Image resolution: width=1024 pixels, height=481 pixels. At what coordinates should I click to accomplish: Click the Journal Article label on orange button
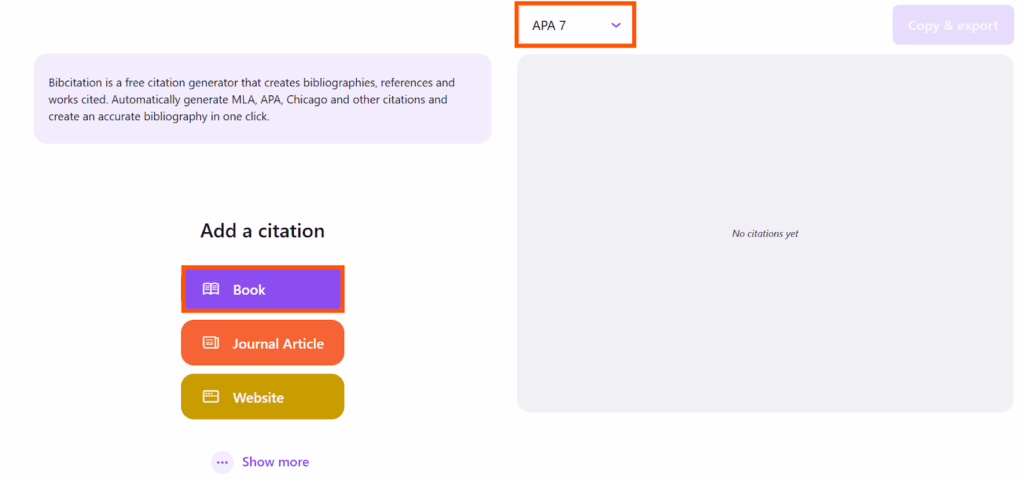278,343
